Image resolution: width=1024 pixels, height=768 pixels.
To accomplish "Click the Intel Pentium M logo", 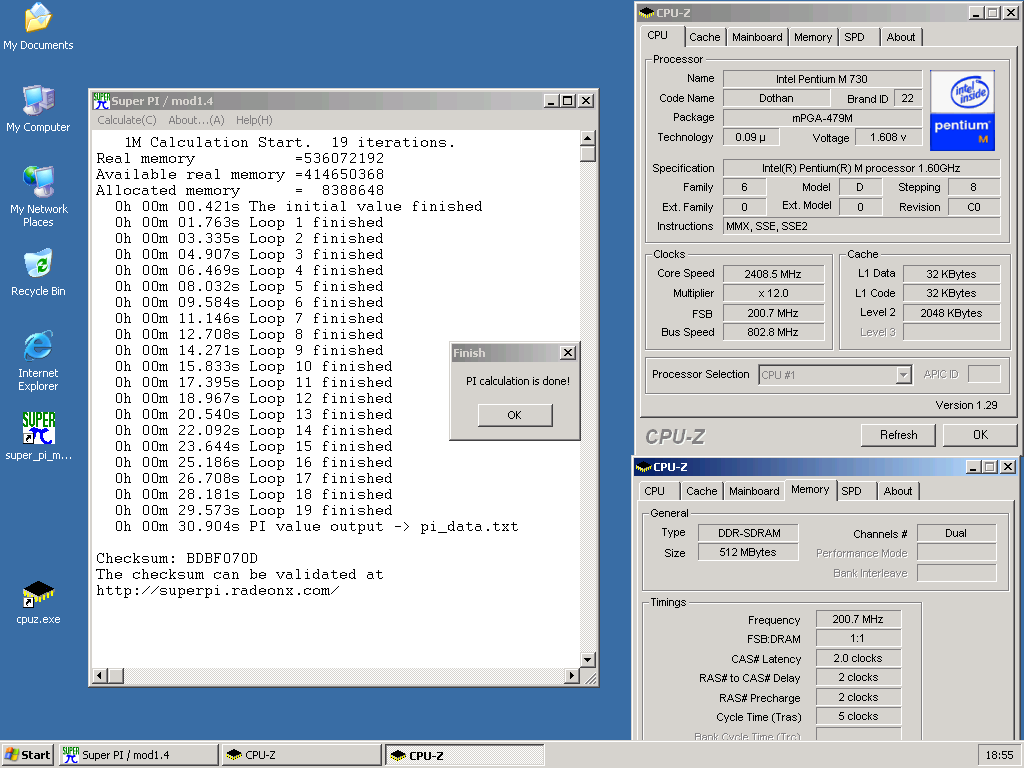I will click(x=962, y=110).
